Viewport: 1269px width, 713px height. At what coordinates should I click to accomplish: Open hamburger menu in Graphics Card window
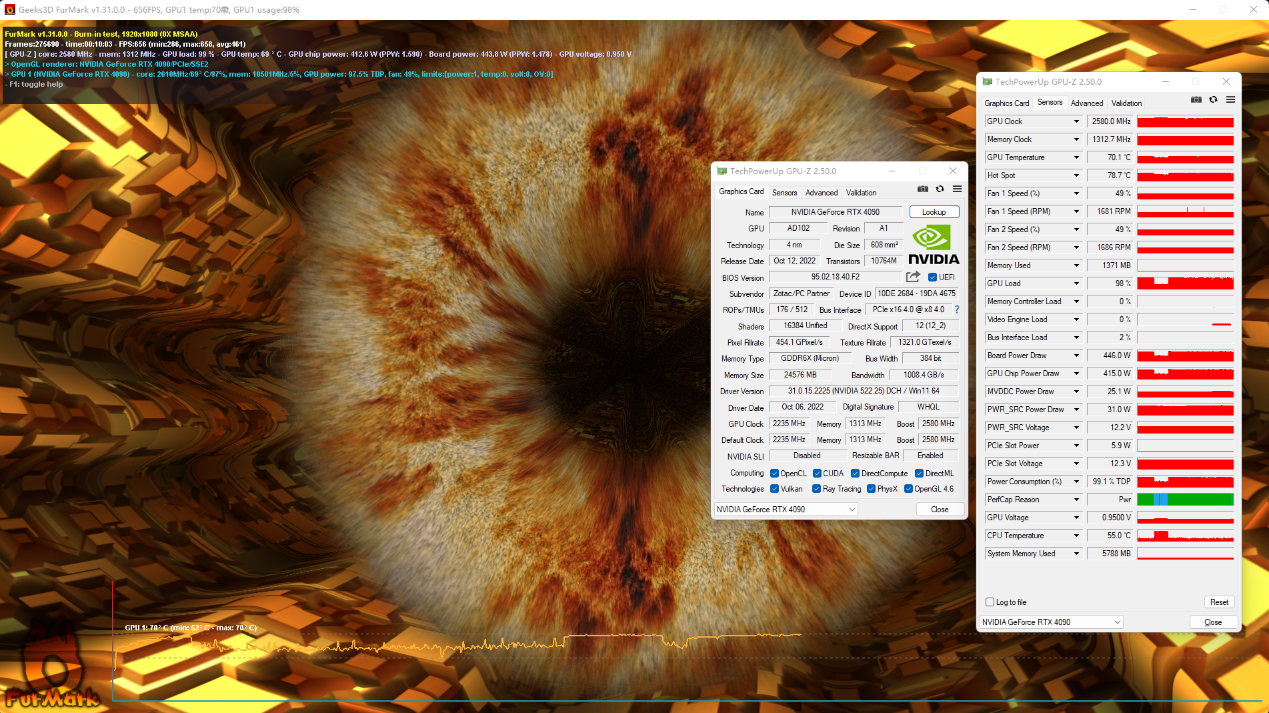coord(957,189)
